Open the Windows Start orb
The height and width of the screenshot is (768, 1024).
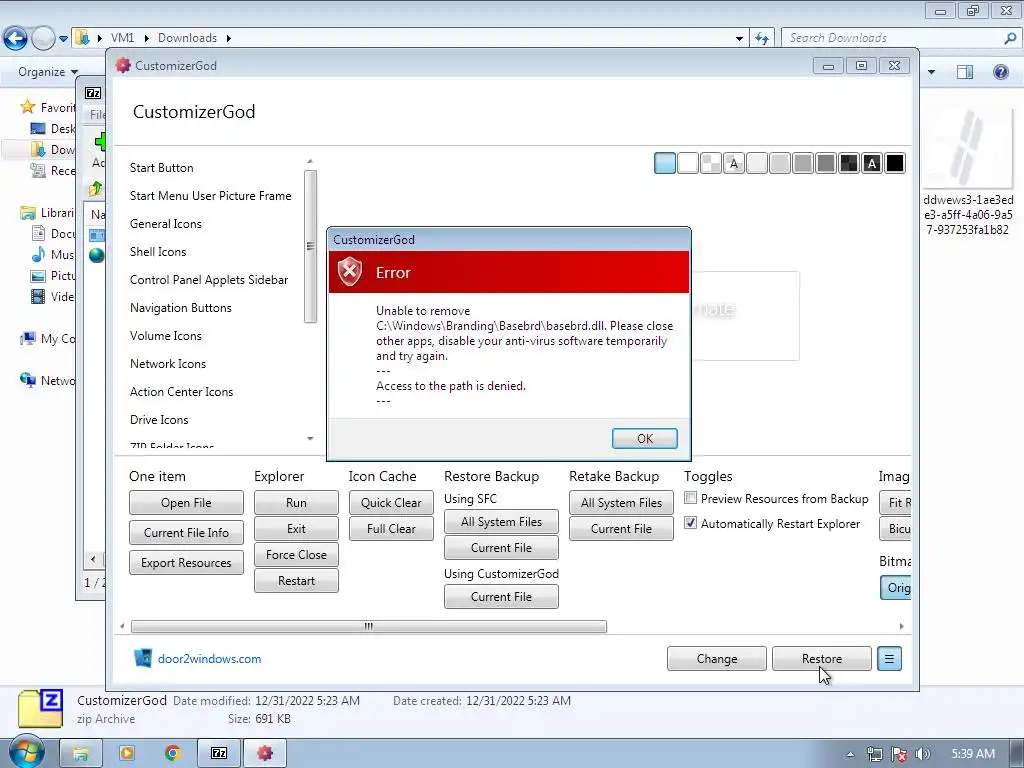(27, 752)
